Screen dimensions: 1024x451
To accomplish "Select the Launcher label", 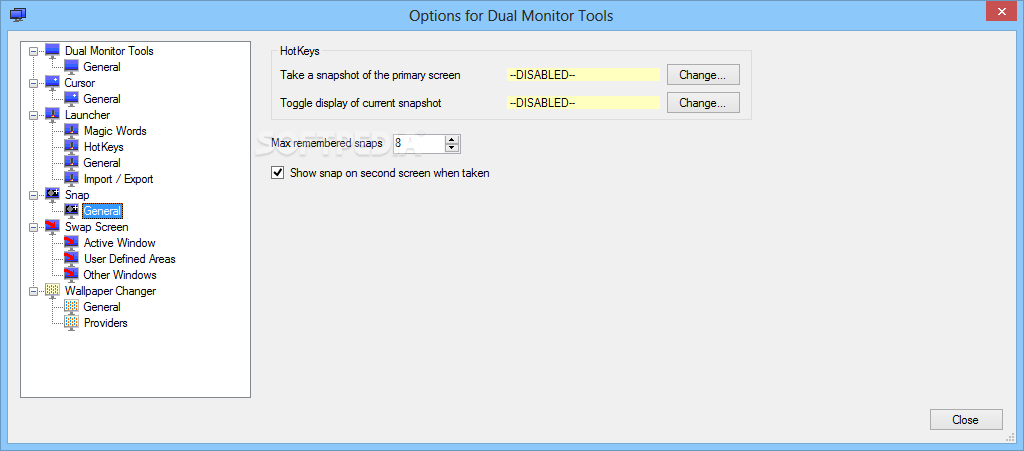I will [88, 115].
